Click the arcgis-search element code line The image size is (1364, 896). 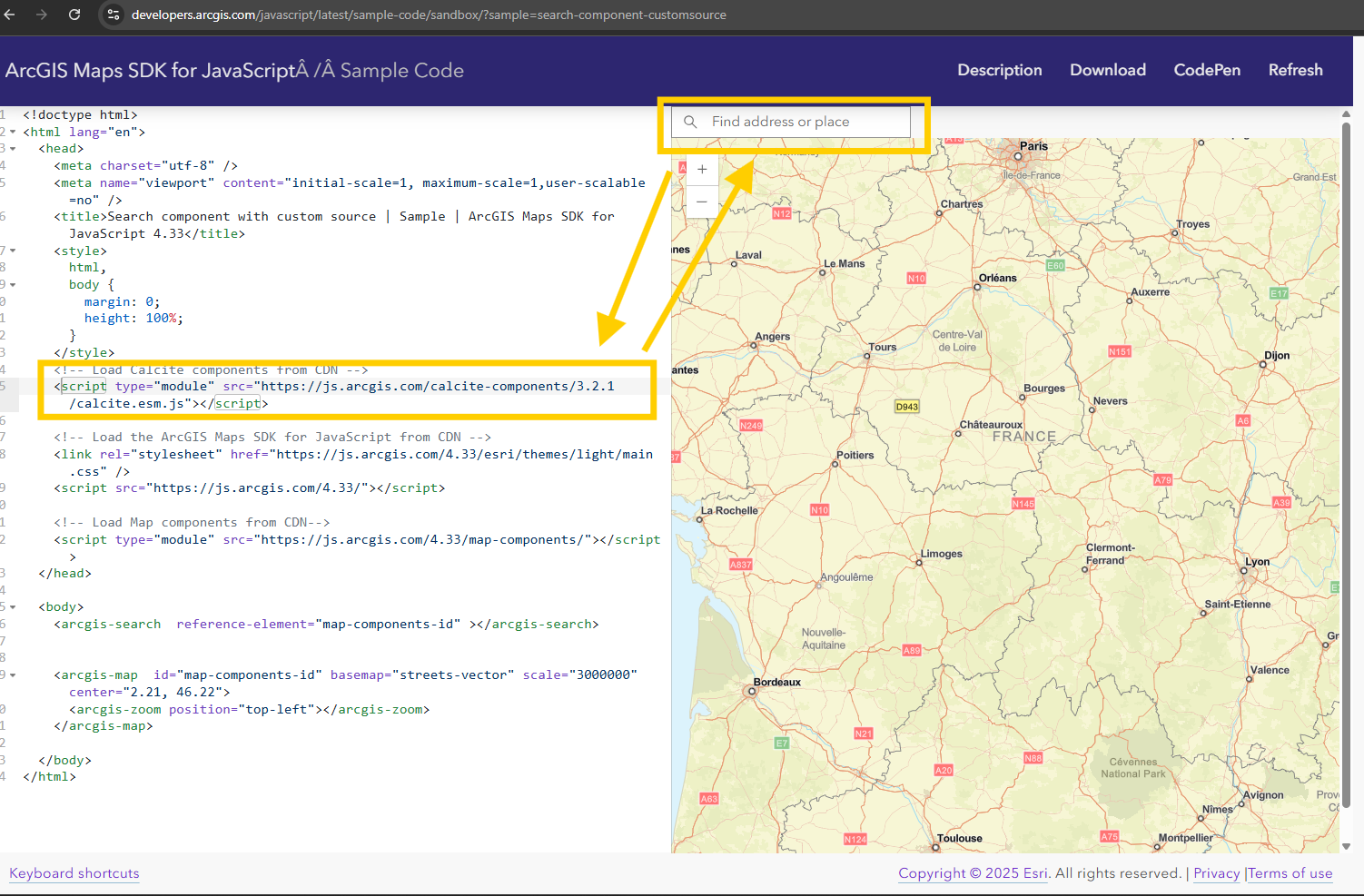coord(326,625)
